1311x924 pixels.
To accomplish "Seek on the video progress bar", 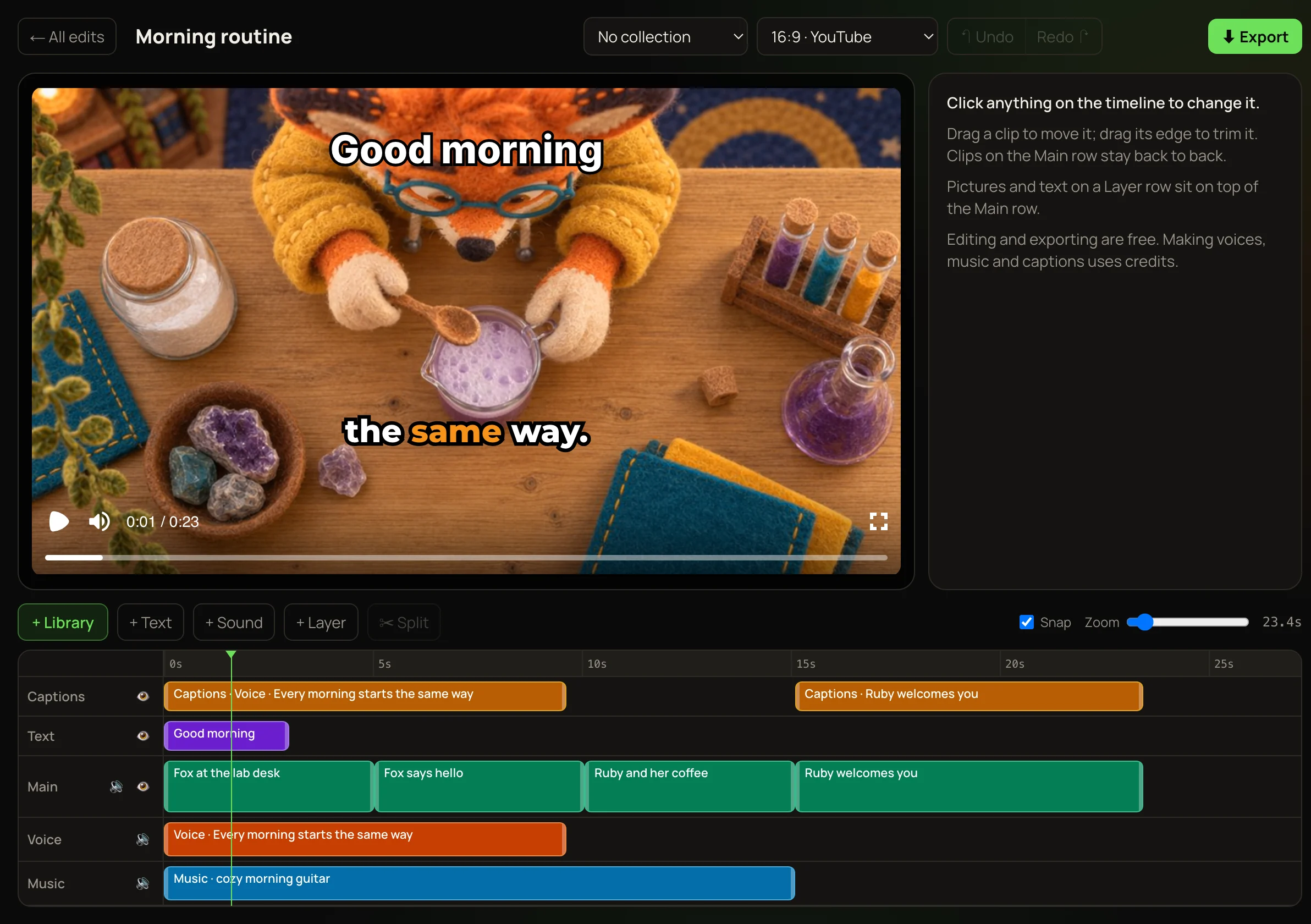I will point(466,557).
